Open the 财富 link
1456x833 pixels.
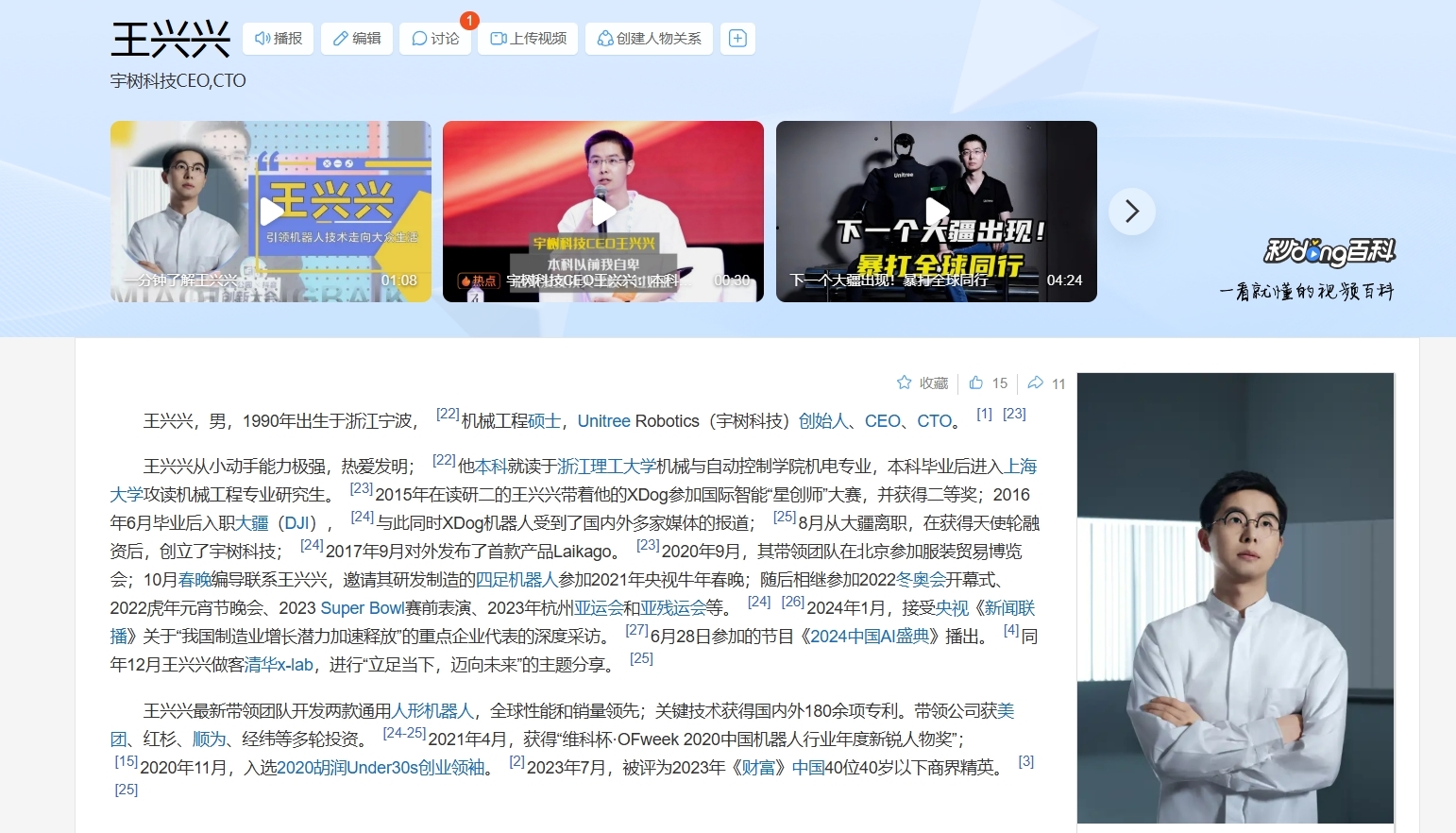pyautogui.click(x=758, y=768)
